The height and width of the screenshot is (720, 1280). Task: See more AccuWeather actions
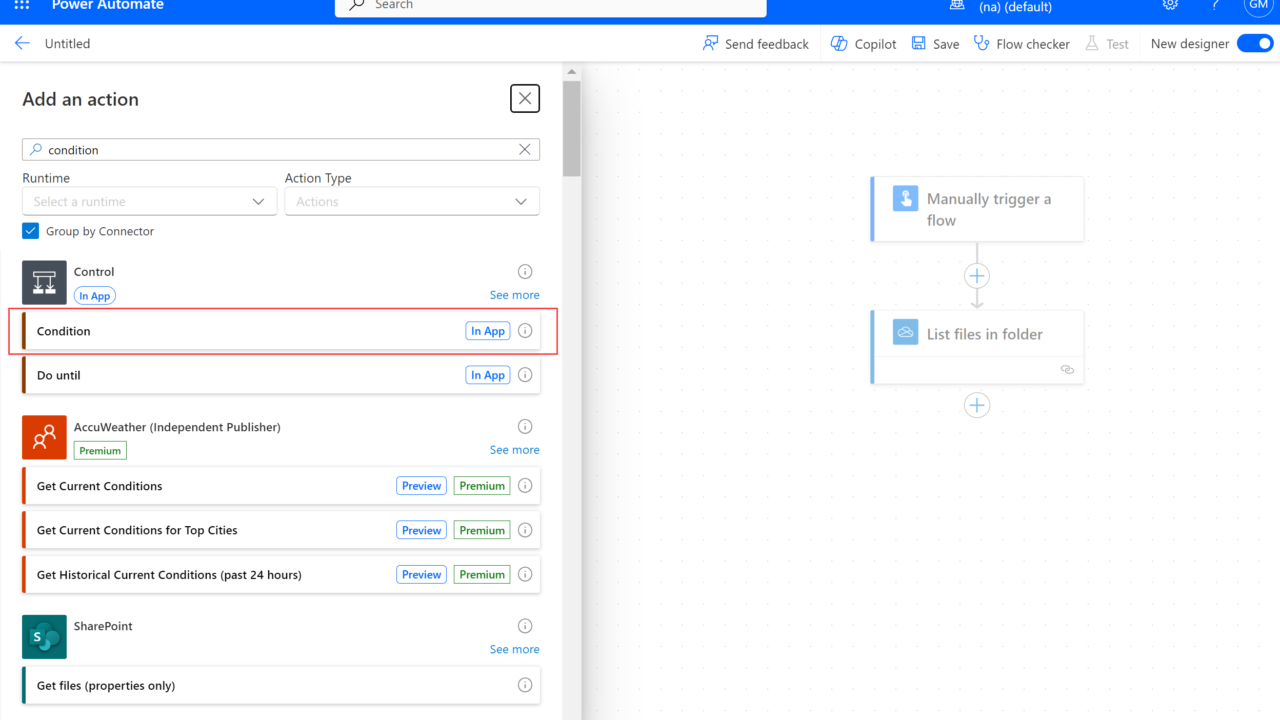coord(514,450)
